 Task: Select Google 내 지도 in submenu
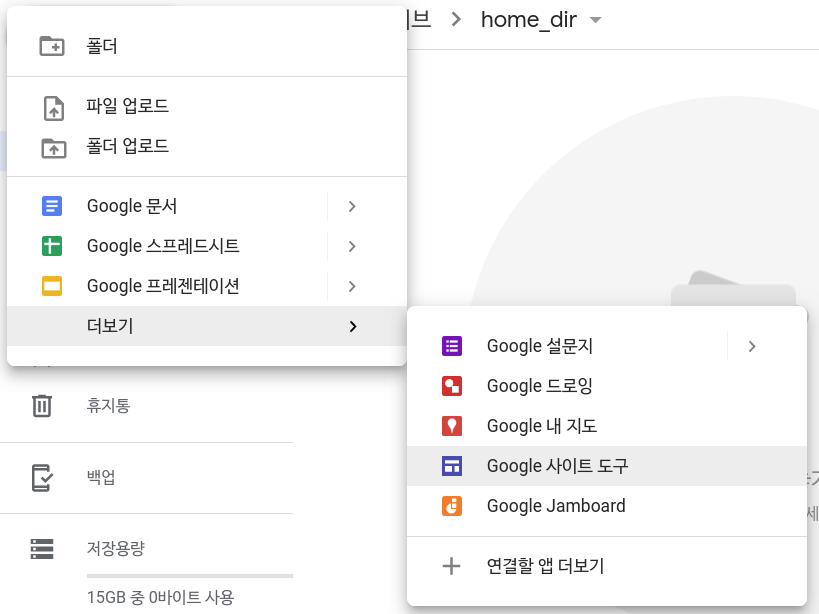607,426
